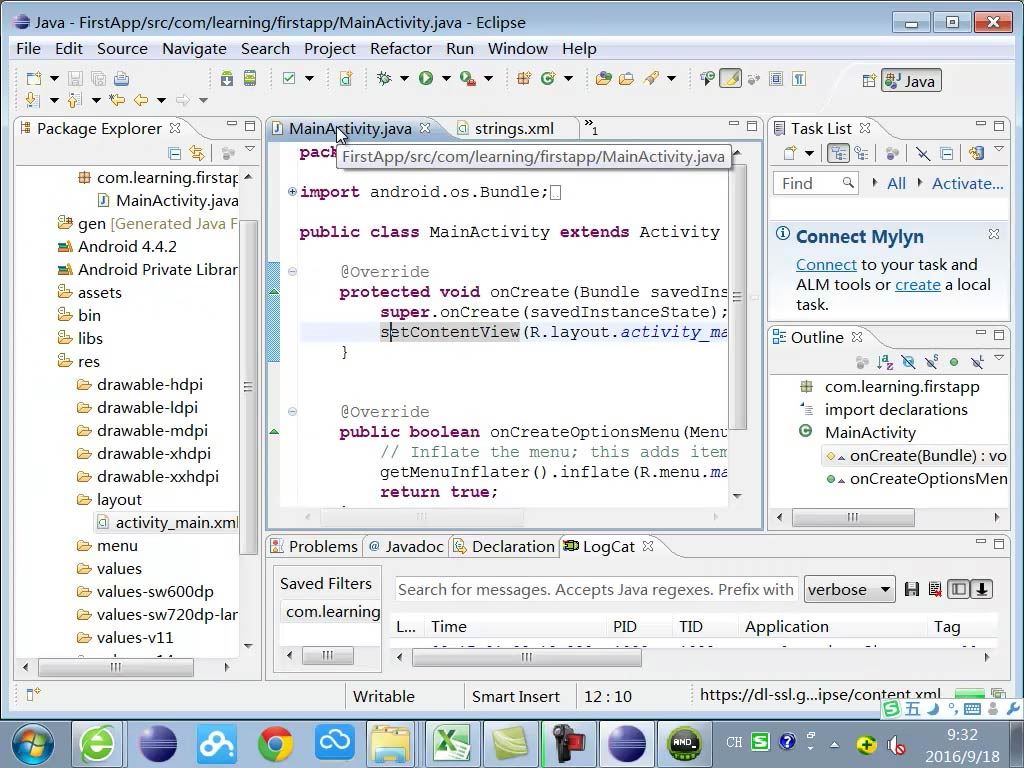Switch to the Problems tab
The height and width of the screenshot is (768, 1024).
click(314, 547)
